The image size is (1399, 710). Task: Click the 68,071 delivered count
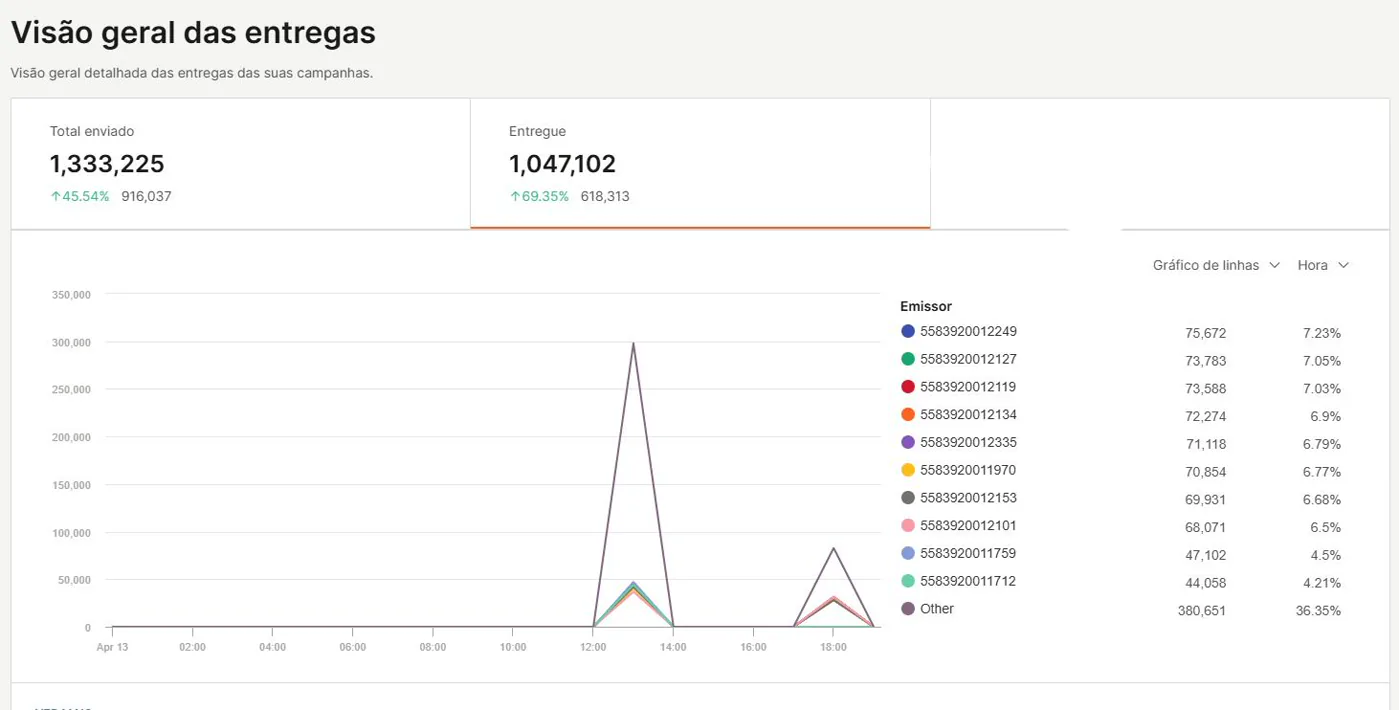(1206, 527)
